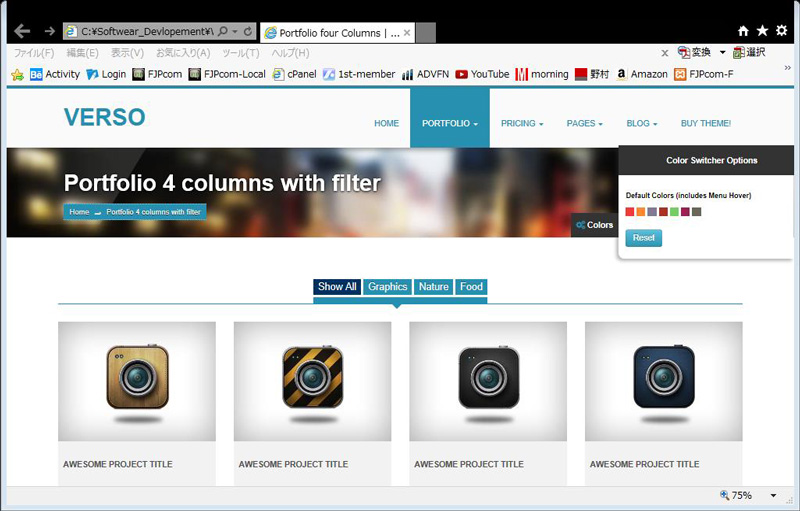
Task: Go forward with the browser forward arrow
Action: point(49,31)
